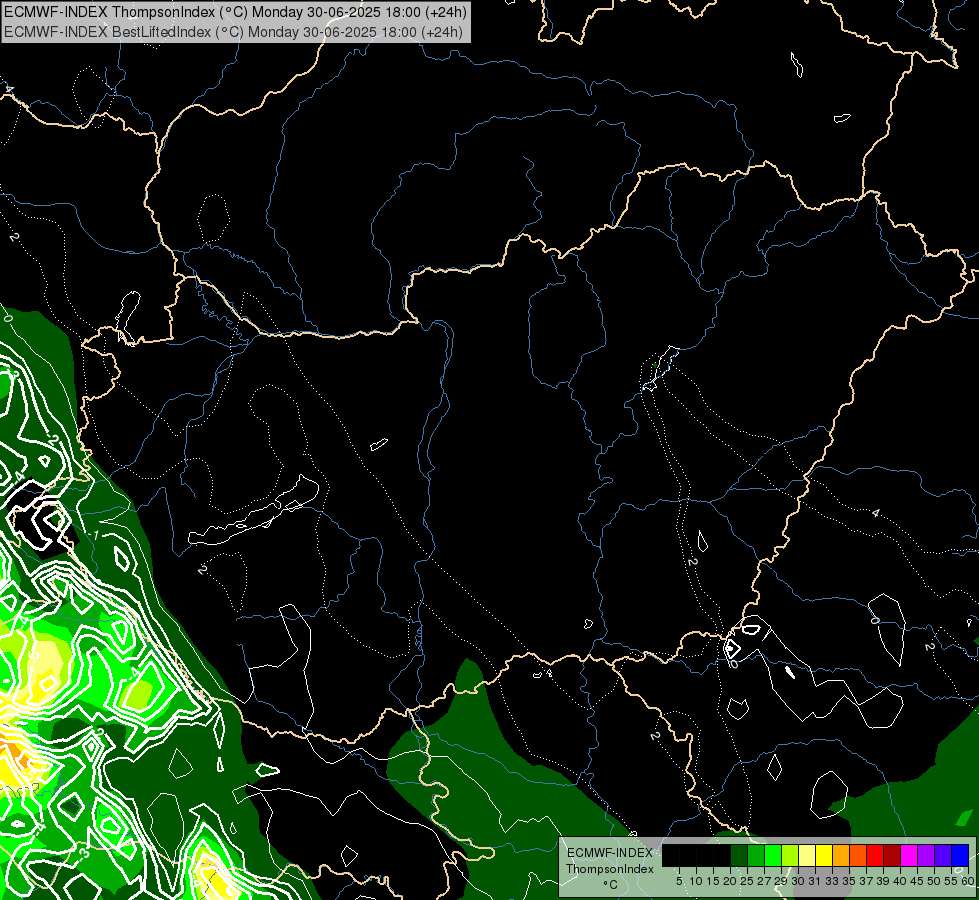Image resolution: width=979 pixels, height=900 pixels.
Task: Choose the purple legend swatch for 45–50
Action: tap(926, 855)
